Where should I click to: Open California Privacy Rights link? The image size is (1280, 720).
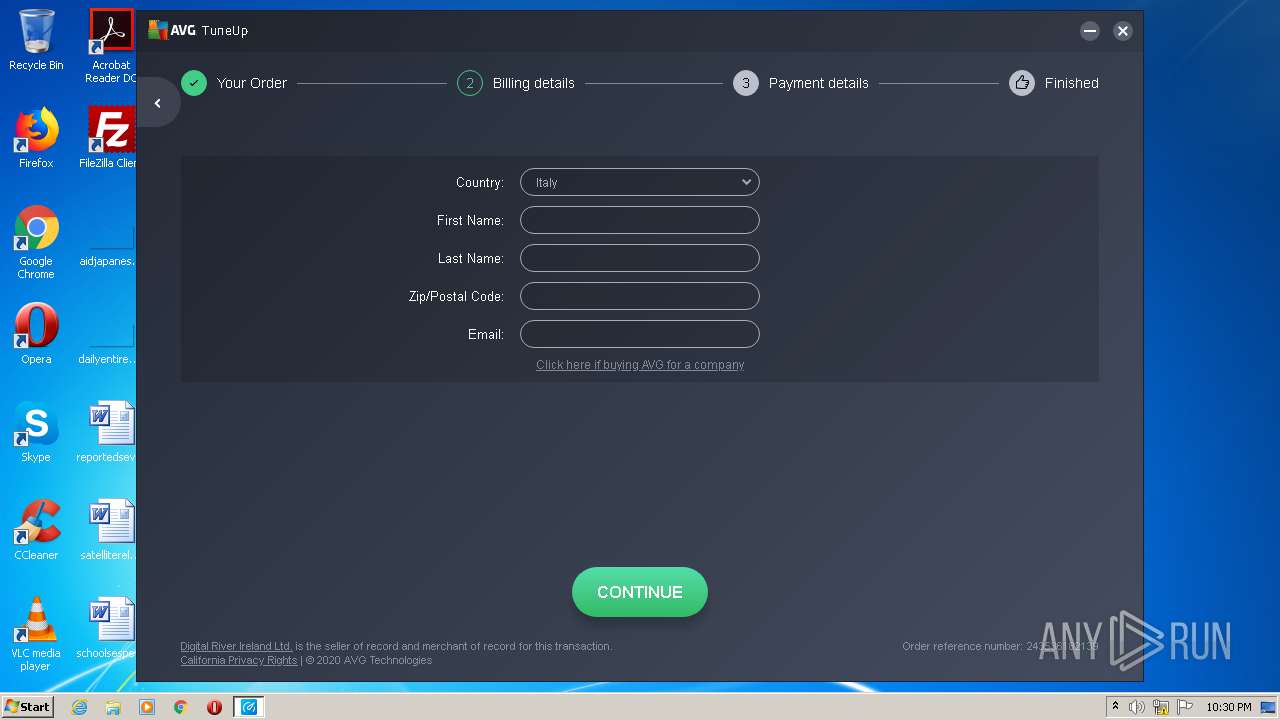point(239,660)
